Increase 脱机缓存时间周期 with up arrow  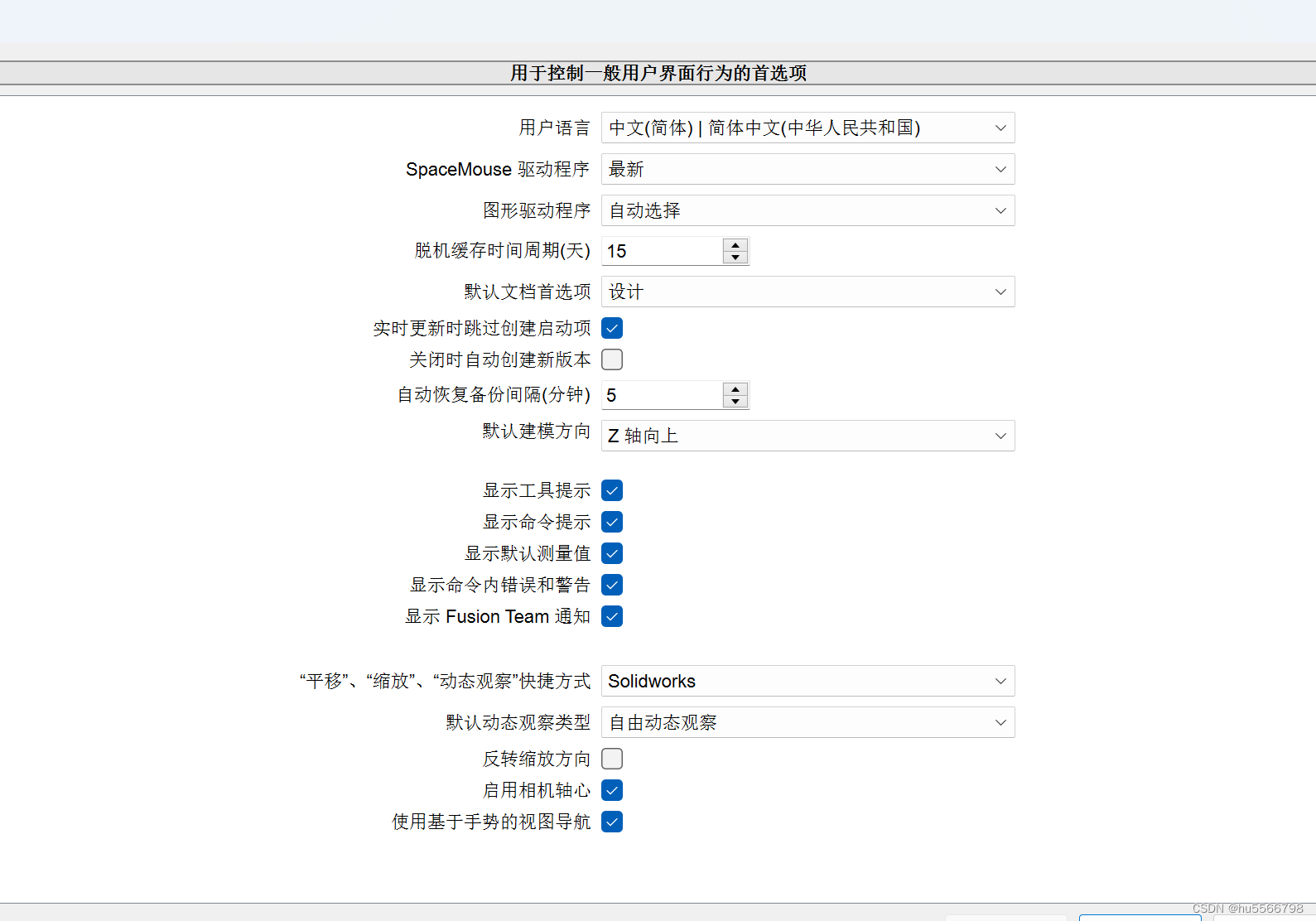coord(735,245)
